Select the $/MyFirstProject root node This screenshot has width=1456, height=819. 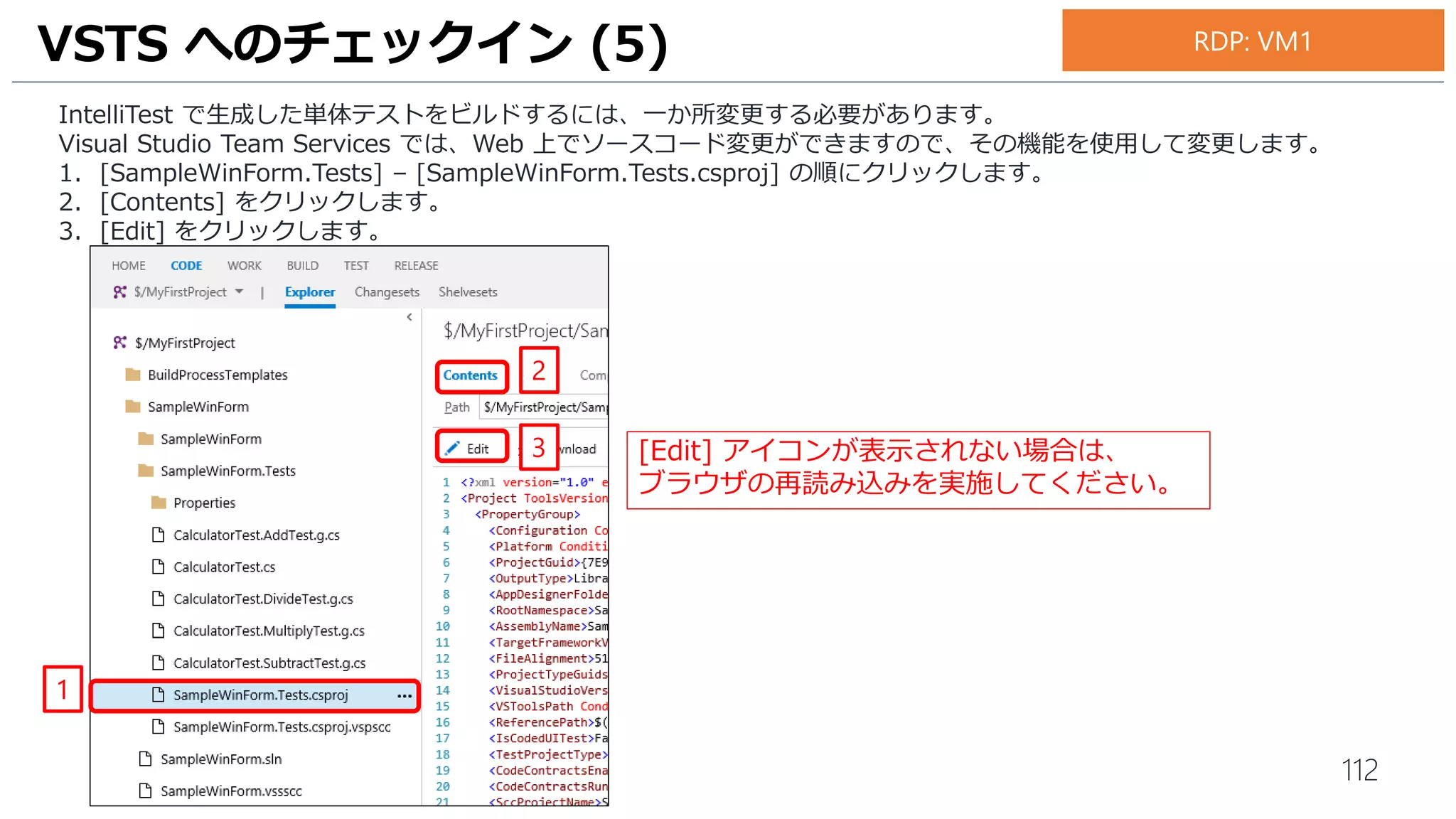pos(185,343)
